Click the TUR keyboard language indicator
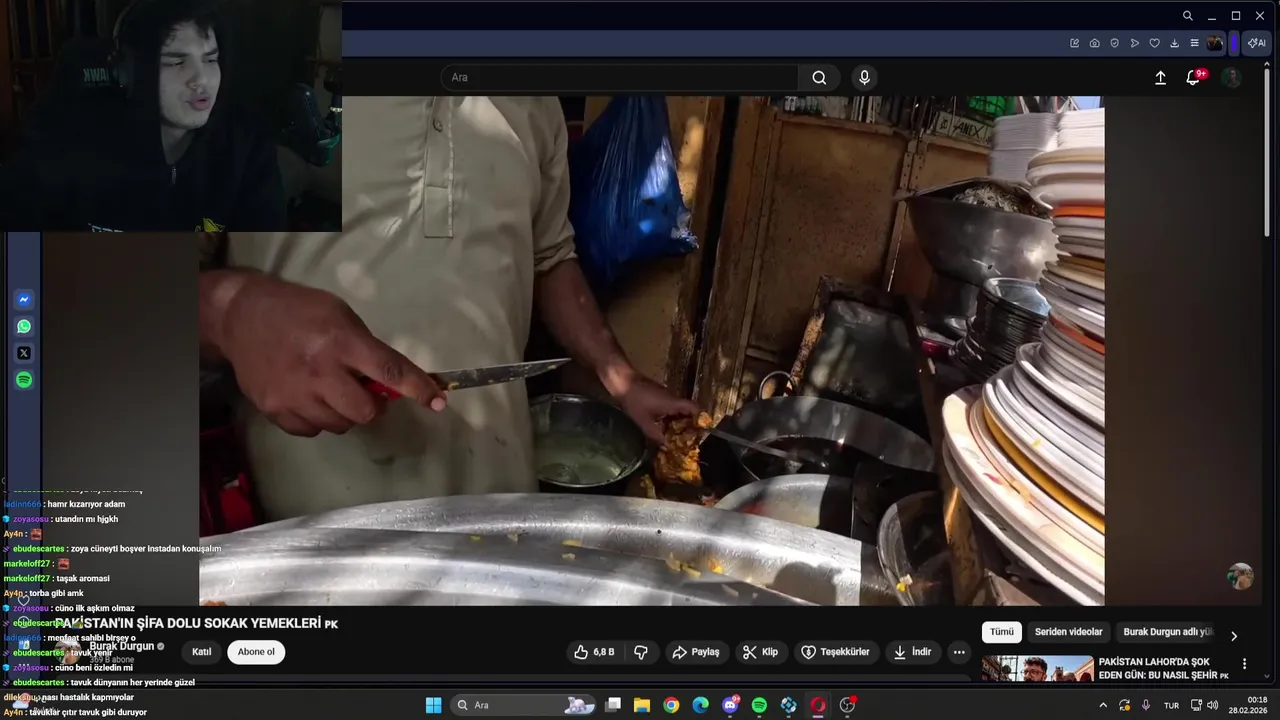 click(1171, 705)
